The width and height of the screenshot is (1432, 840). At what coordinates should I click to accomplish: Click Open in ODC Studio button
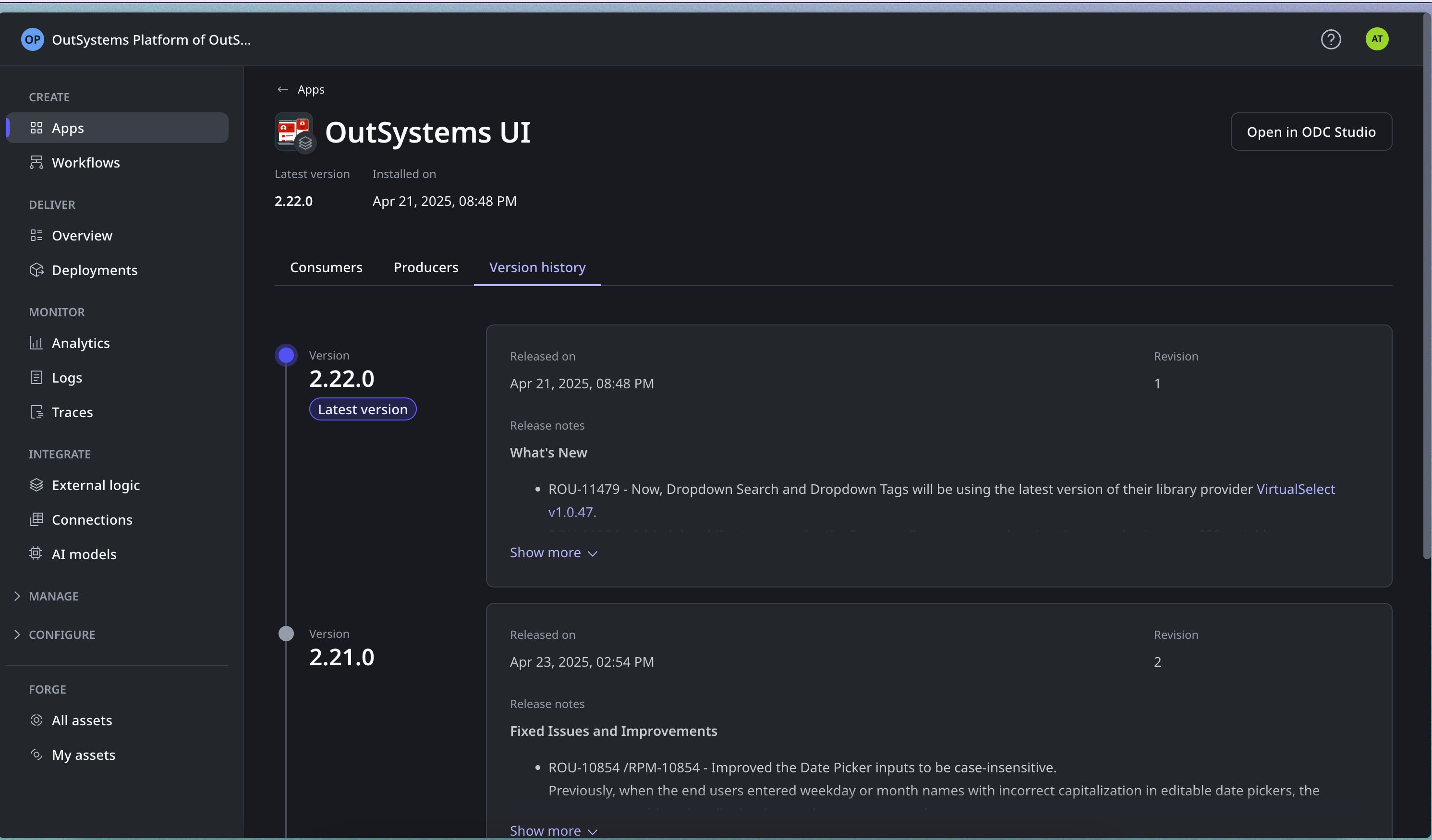click(1311, 132)
